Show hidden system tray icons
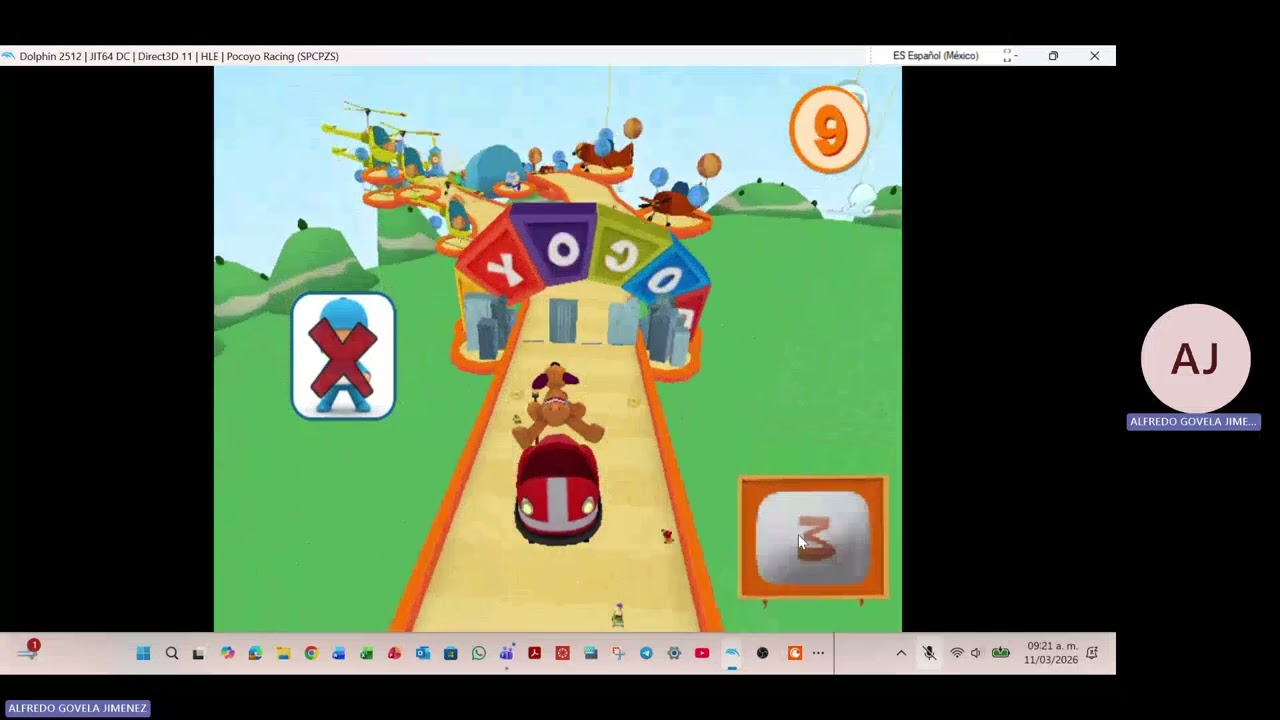Viewport: 1280px width, 720px height. 901,653
